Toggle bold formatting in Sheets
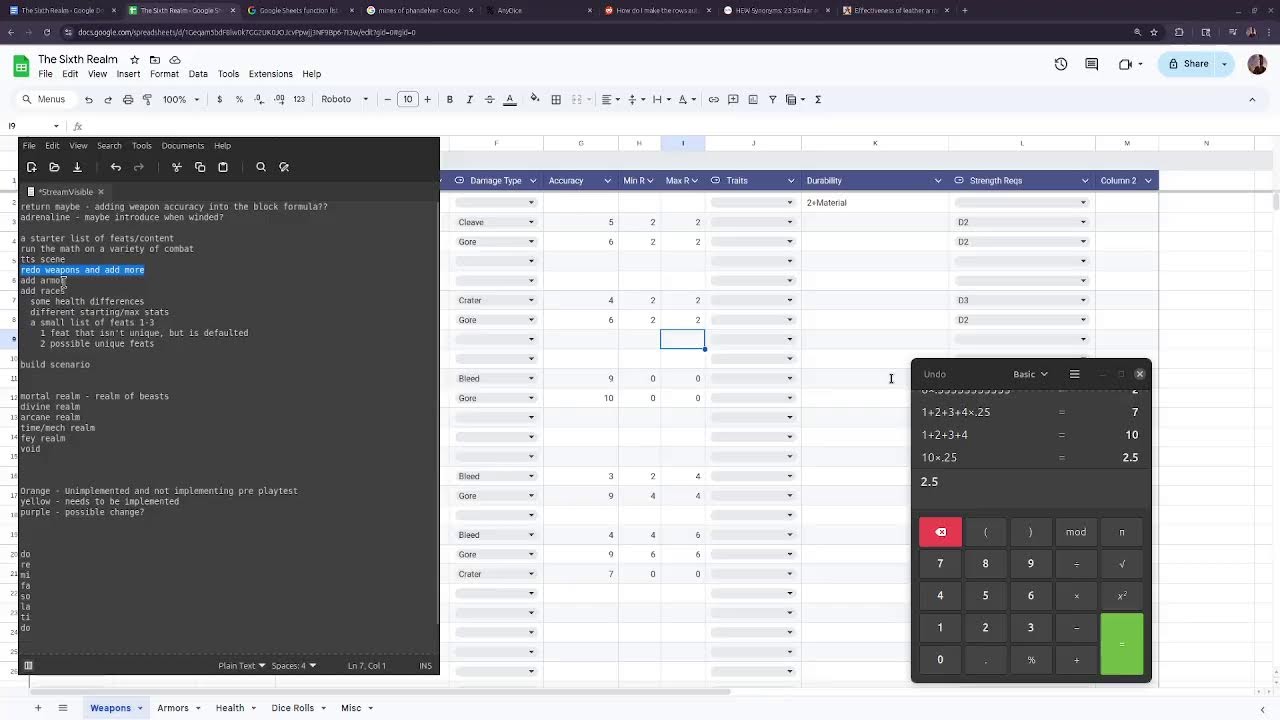The image size is (1280, 720). tap(450, 99)
